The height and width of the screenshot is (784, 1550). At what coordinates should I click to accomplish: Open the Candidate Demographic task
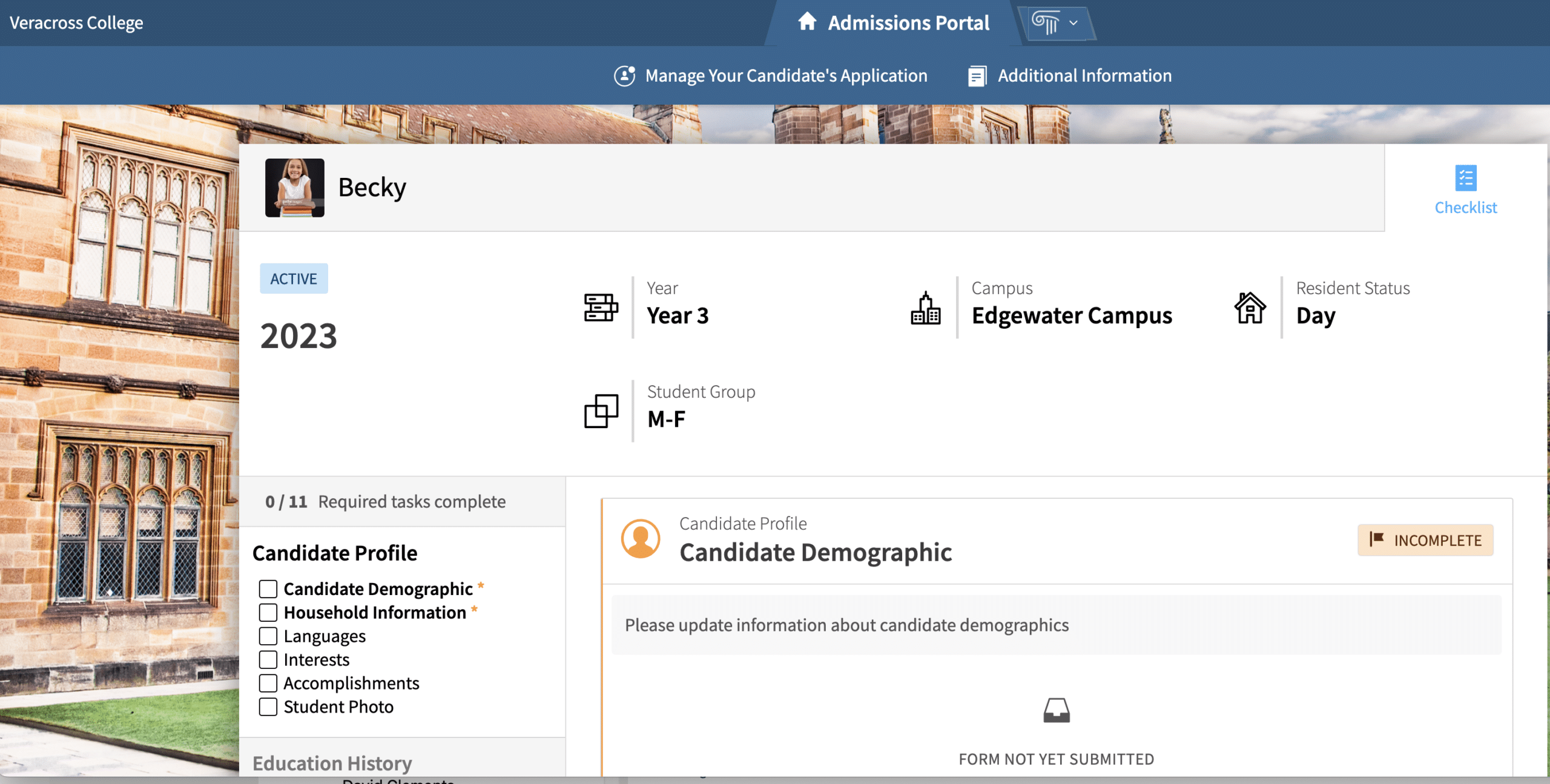click(x=378, y=589)
